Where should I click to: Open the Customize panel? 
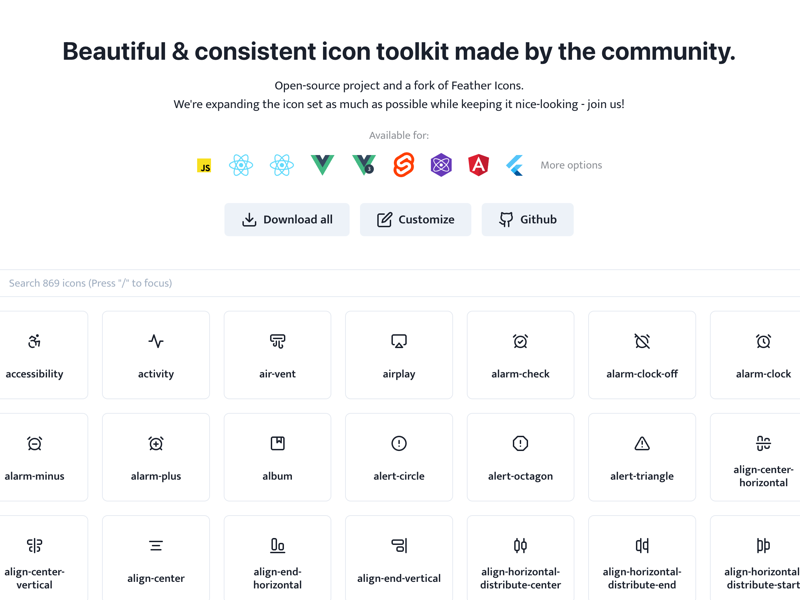point(415,219)
